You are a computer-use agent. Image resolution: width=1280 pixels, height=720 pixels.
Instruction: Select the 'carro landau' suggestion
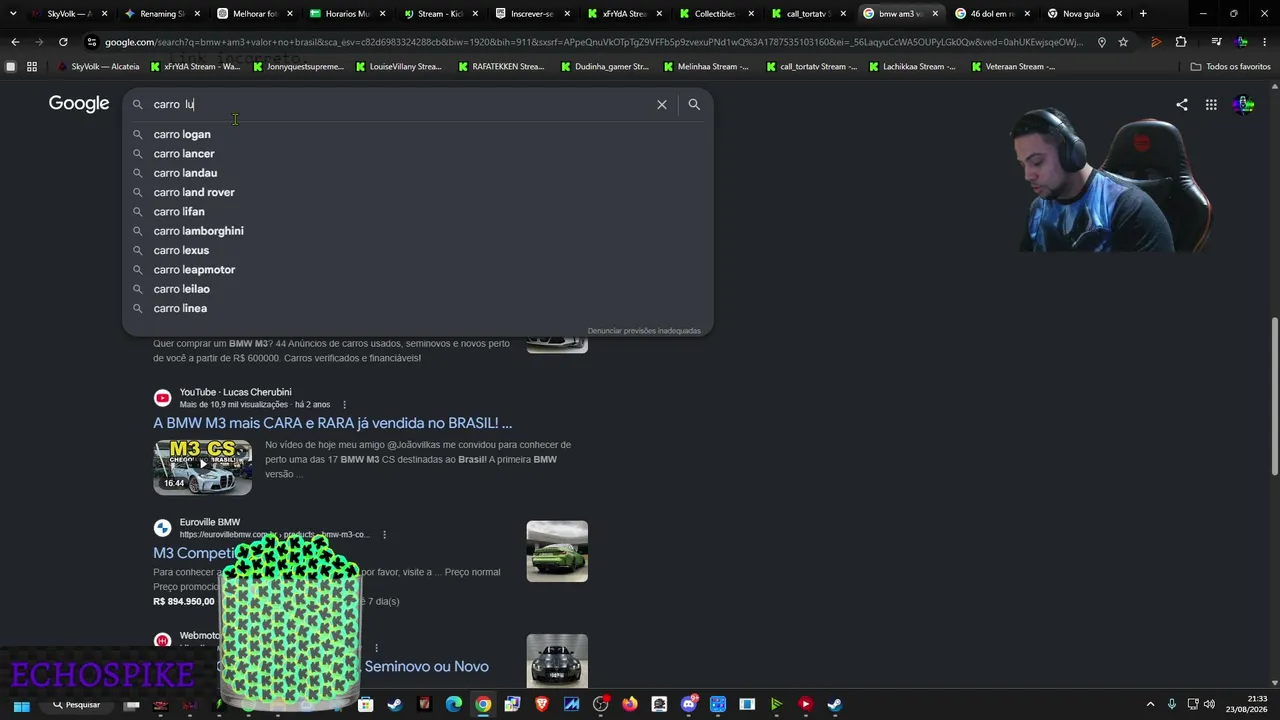pos(417,173)
